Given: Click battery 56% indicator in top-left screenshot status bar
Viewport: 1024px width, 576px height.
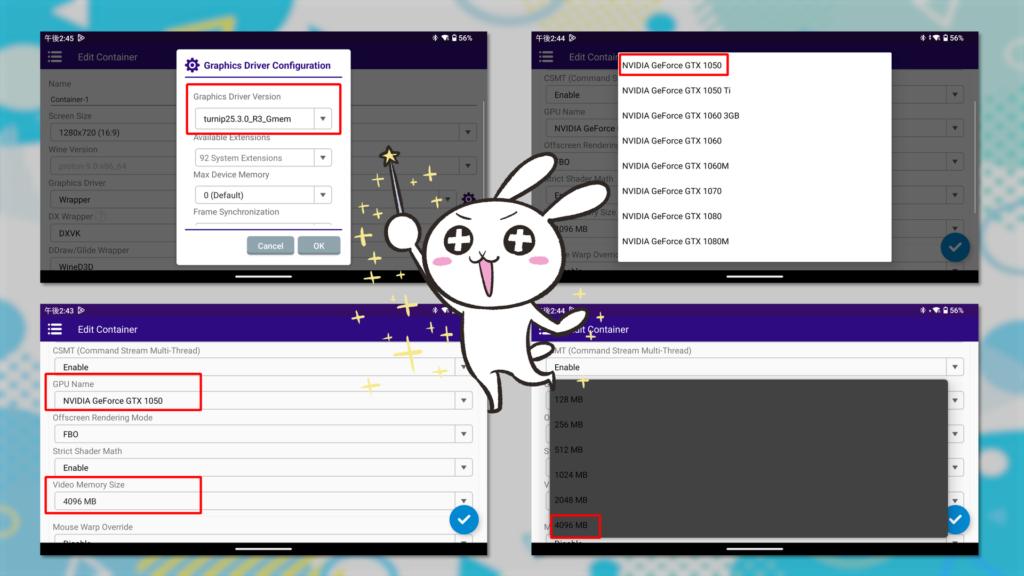Looking at the screenshot, I should (x=462, y=38).
